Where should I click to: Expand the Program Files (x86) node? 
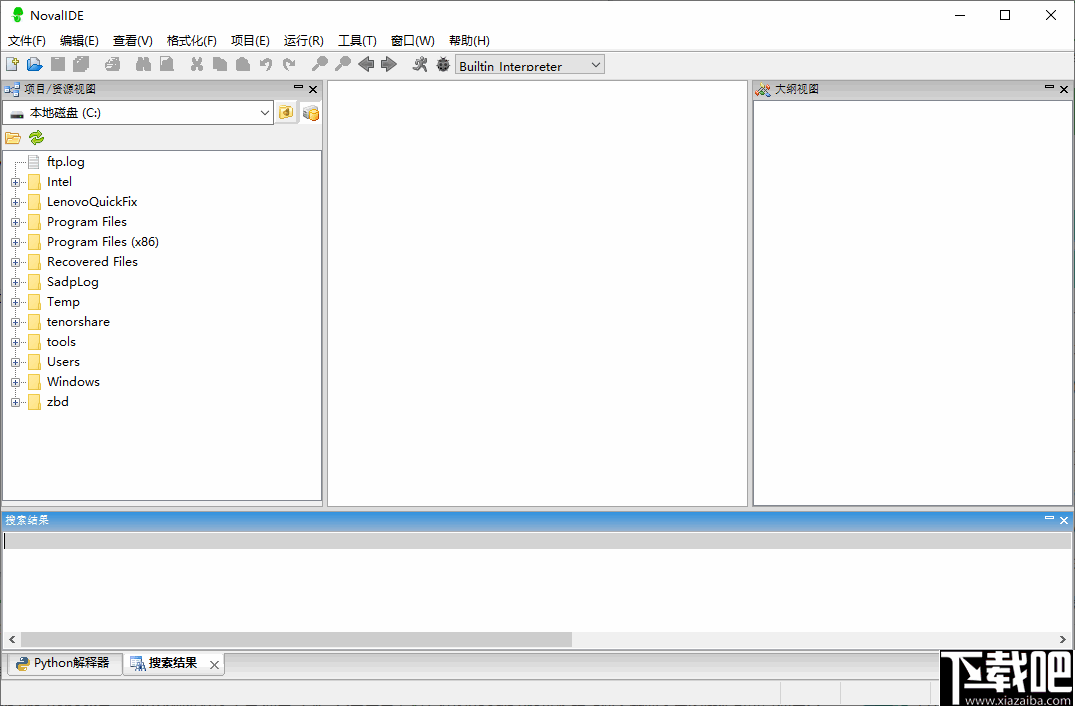16,242
